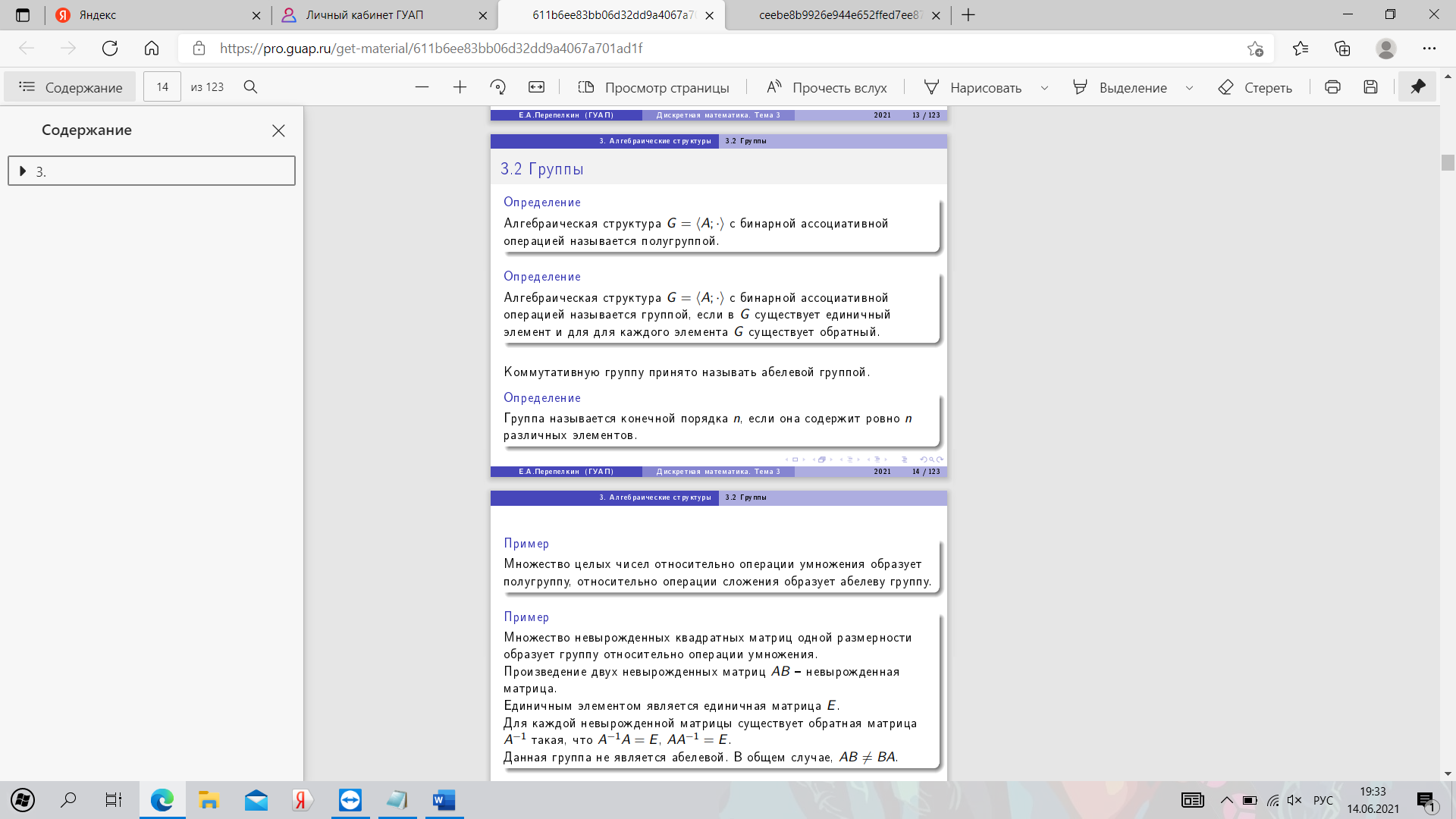Click the scroll up arrow on scrollbar

coord(1448,77)
